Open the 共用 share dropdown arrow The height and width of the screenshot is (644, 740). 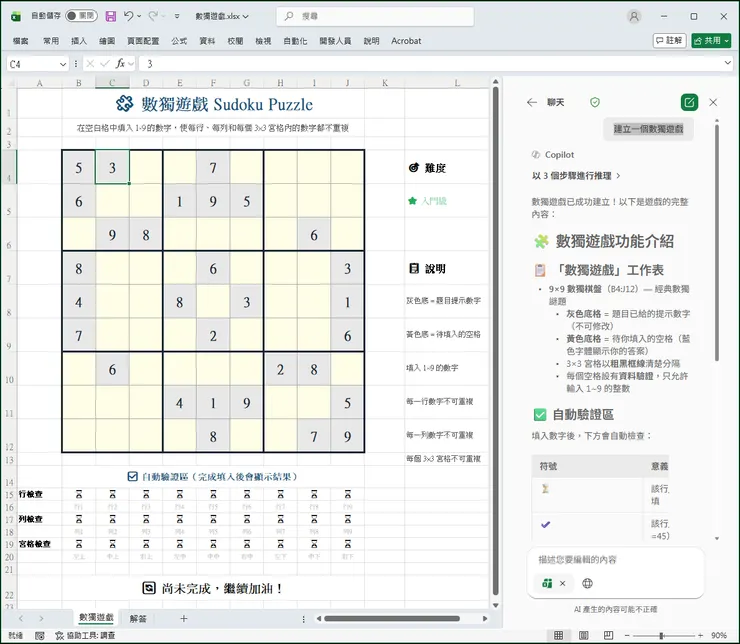coord(727,41)
